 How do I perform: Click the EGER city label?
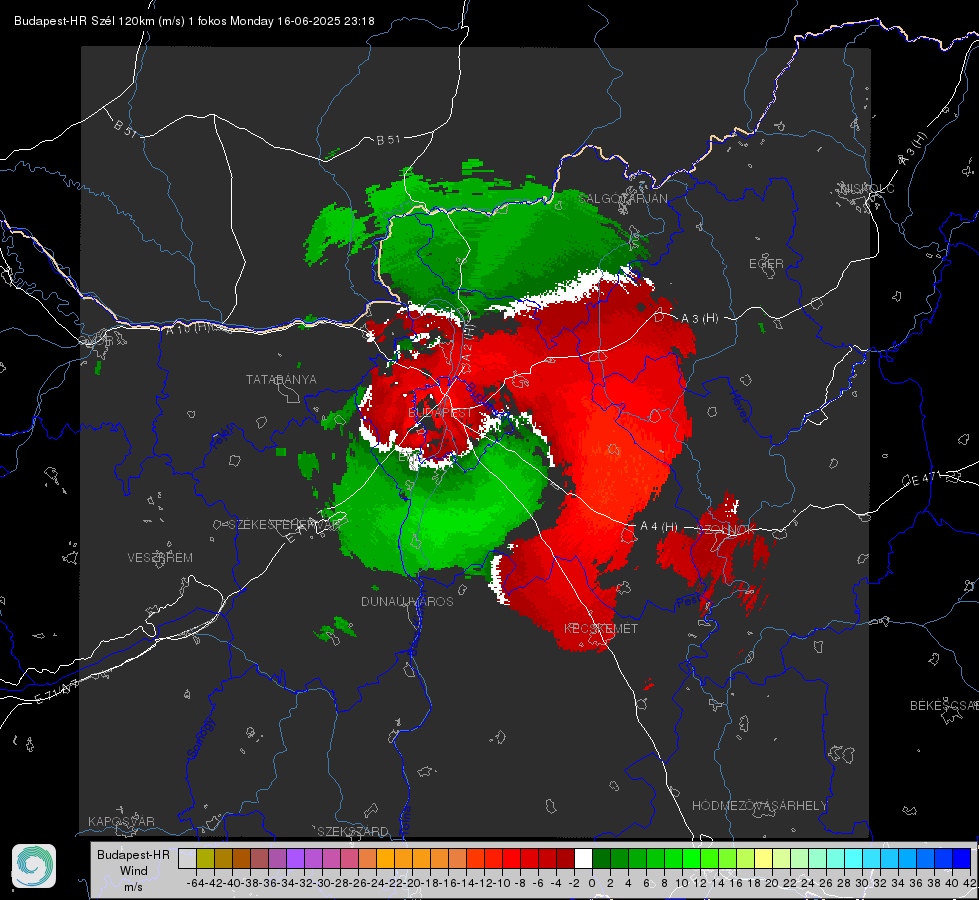[766, 264]
